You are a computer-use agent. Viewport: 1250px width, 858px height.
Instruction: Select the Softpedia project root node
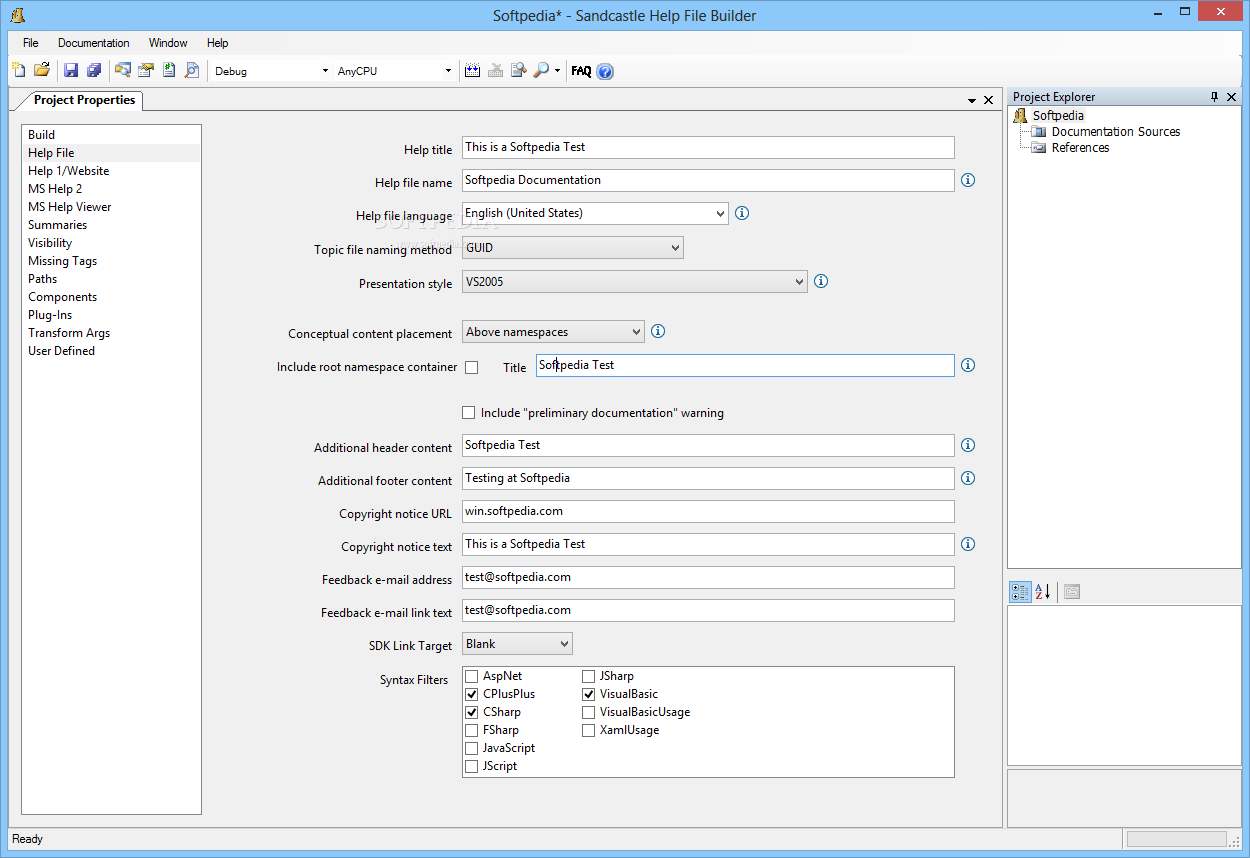1058,116
